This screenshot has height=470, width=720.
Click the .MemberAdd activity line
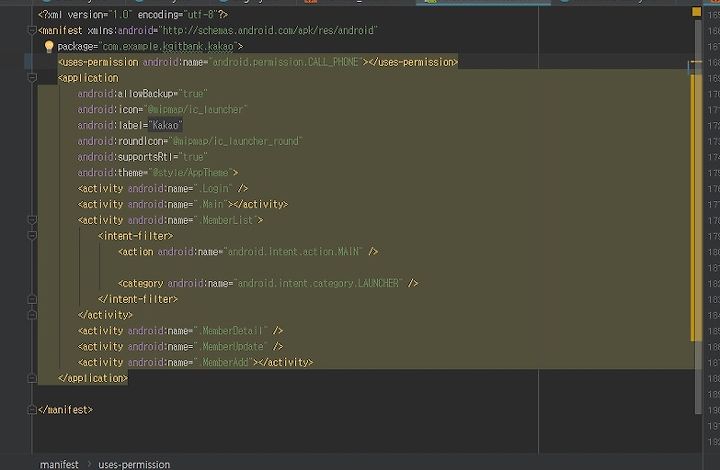click(x=196, y=363)
